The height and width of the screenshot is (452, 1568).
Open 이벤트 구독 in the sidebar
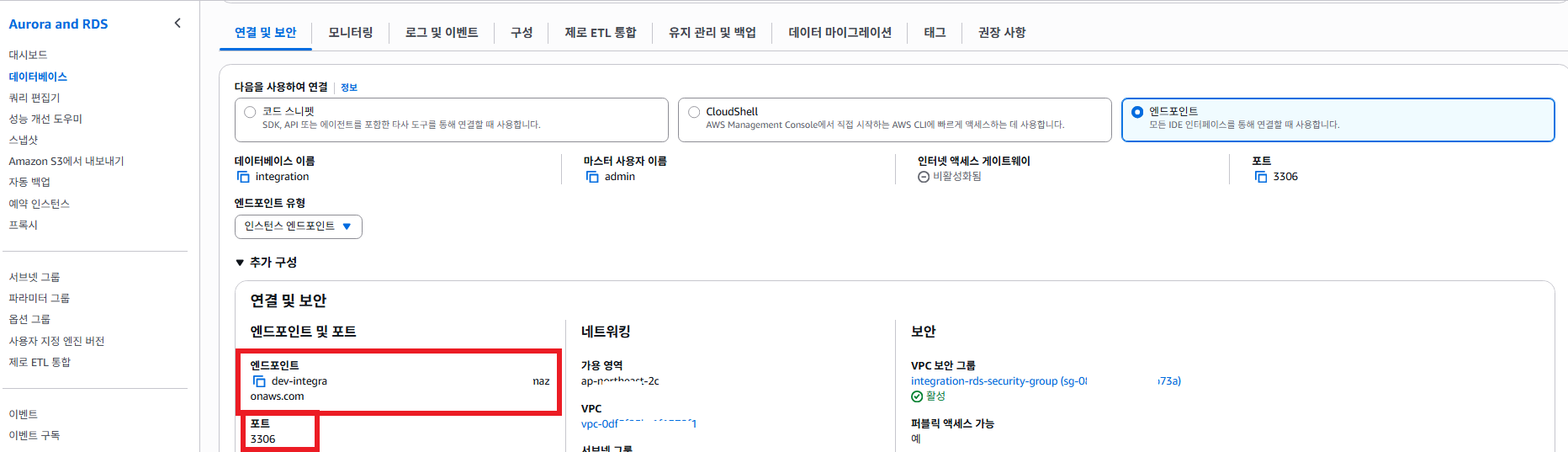point(34,435)
